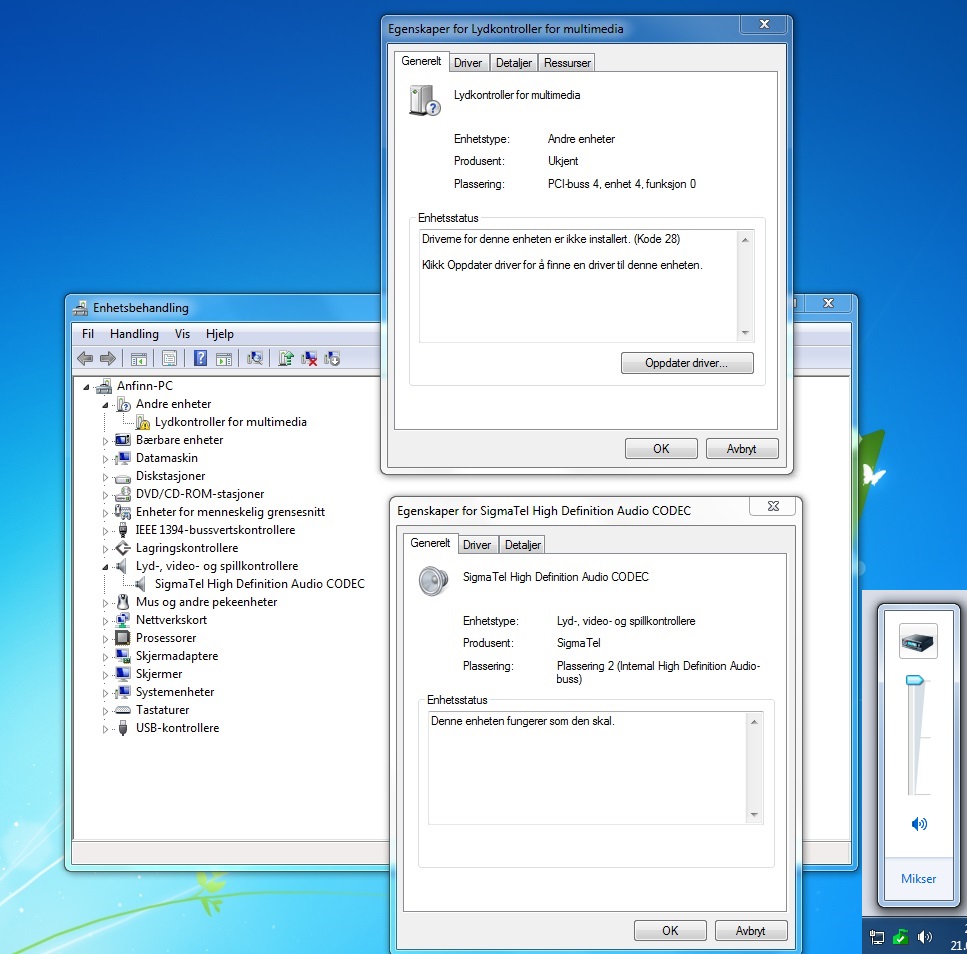This screenshot has height=954, width=967.
Task: Open Properties via the toolbar properties icon
Action: 170,358
